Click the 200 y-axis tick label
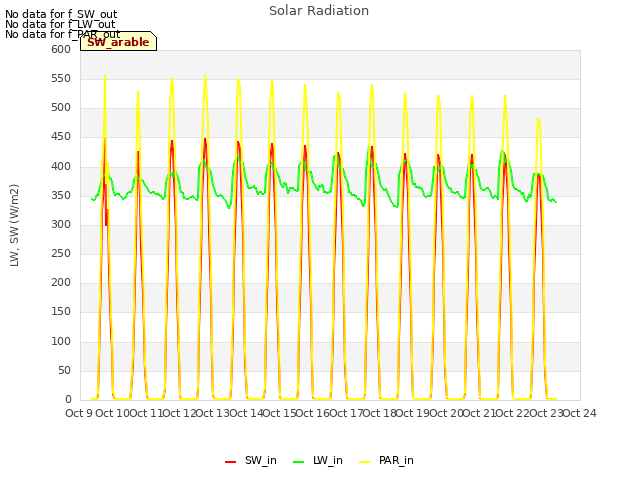This screenshot has height=480, width=640. click(x=61, y=282)
